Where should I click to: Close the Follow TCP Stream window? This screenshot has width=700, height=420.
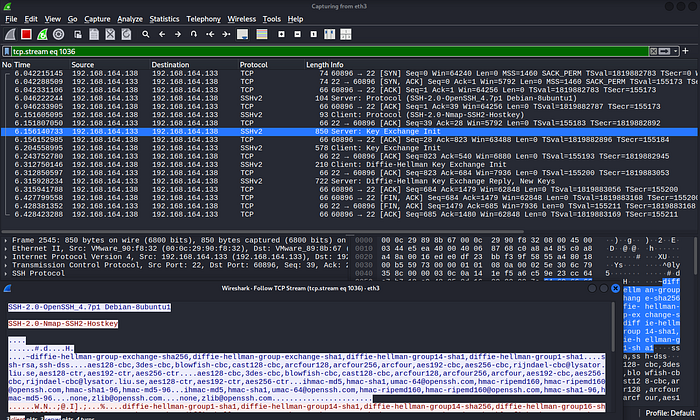coord(615,288)
